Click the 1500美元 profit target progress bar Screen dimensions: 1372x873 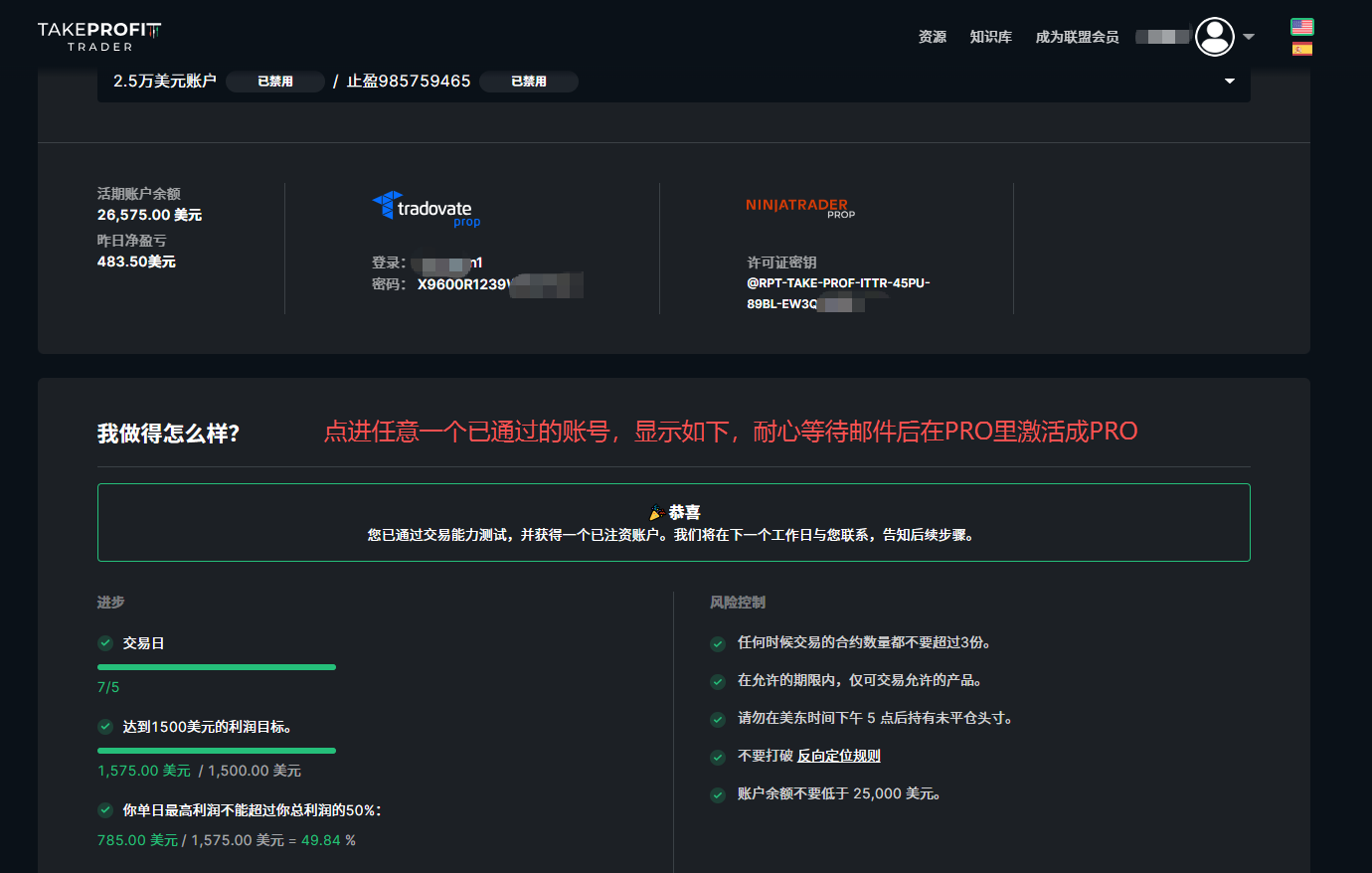click(217, 751)
